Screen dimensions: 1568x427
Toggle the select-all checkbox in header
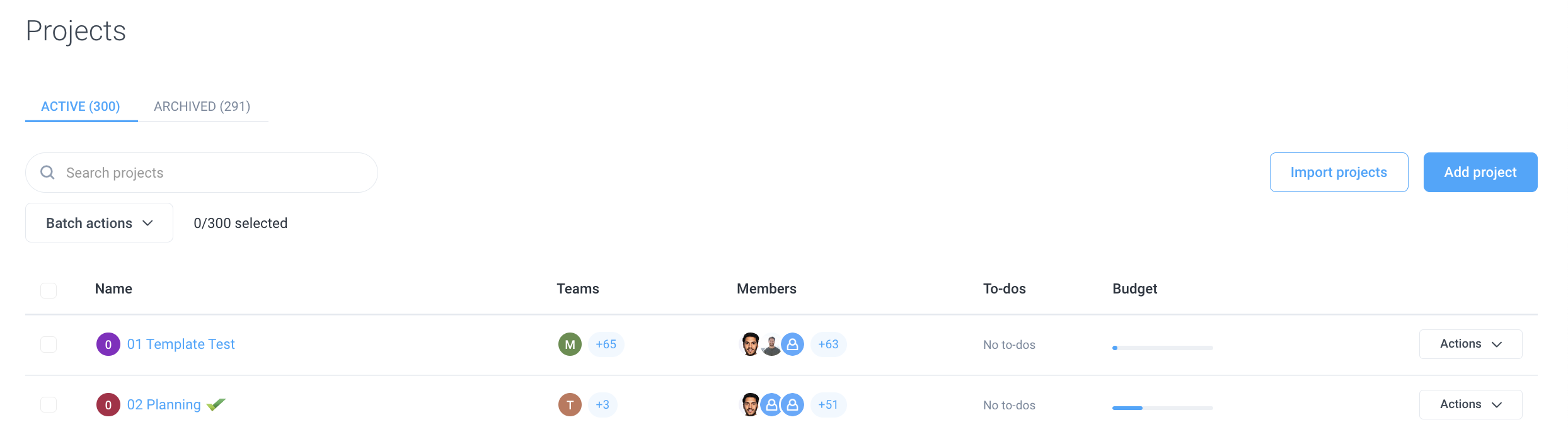point(49,290)
